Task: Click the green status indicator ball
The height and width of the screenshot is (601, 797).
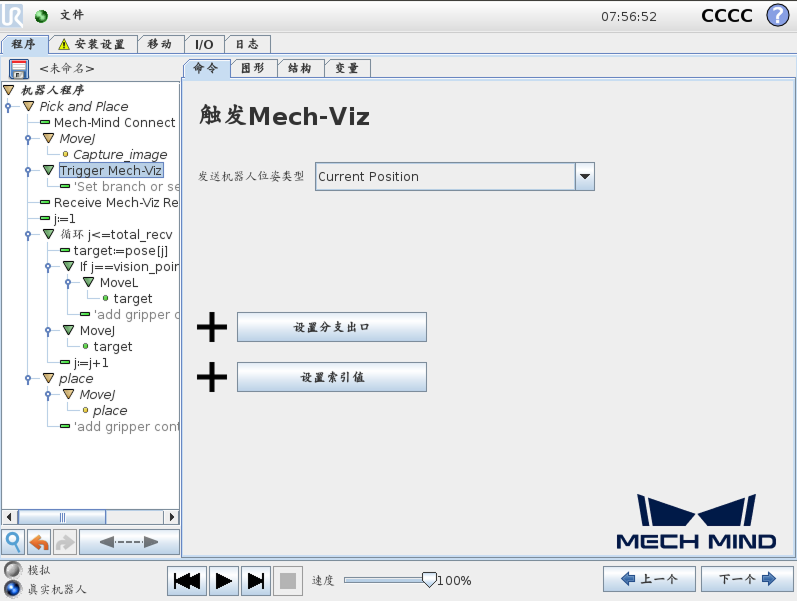Action: tap(41, 16)
